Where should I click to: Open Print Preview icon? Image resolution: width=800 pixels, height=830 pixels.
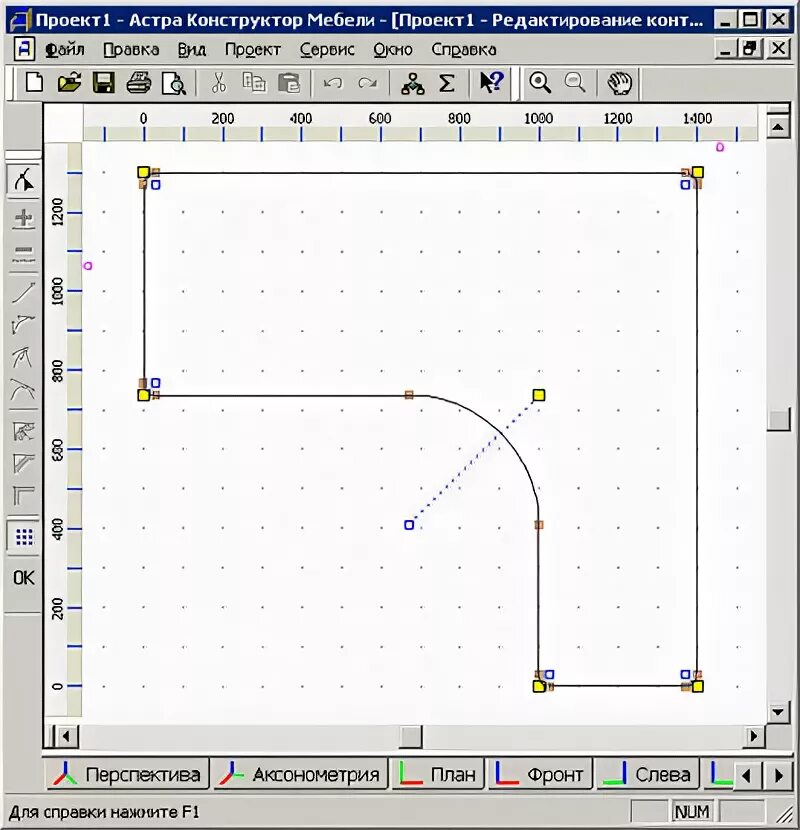(174, 83)
